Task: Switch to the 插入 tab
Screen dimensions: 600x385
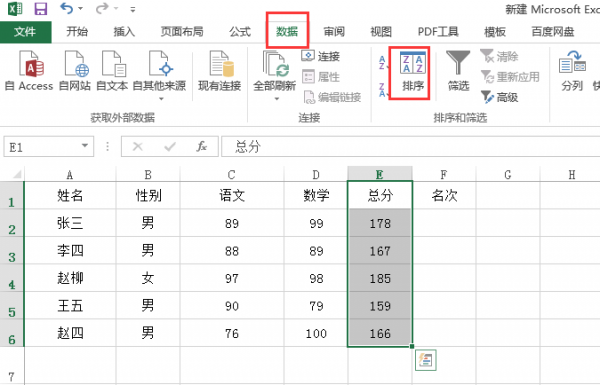Action: pyautogui.click(x=124, y=32)
